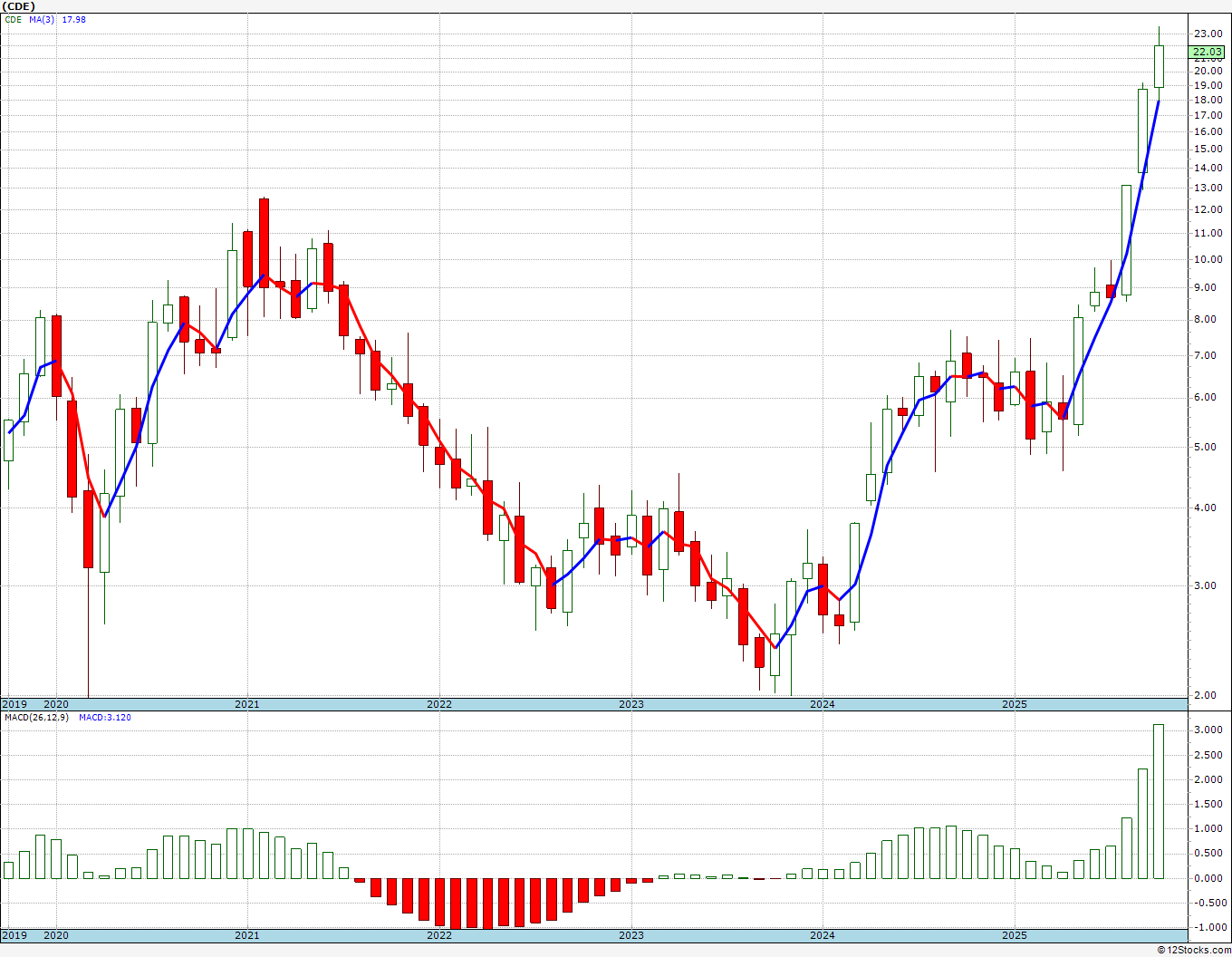Click the 3.000 MACD axis label

pyautogui.click(x=1208, y=730)
